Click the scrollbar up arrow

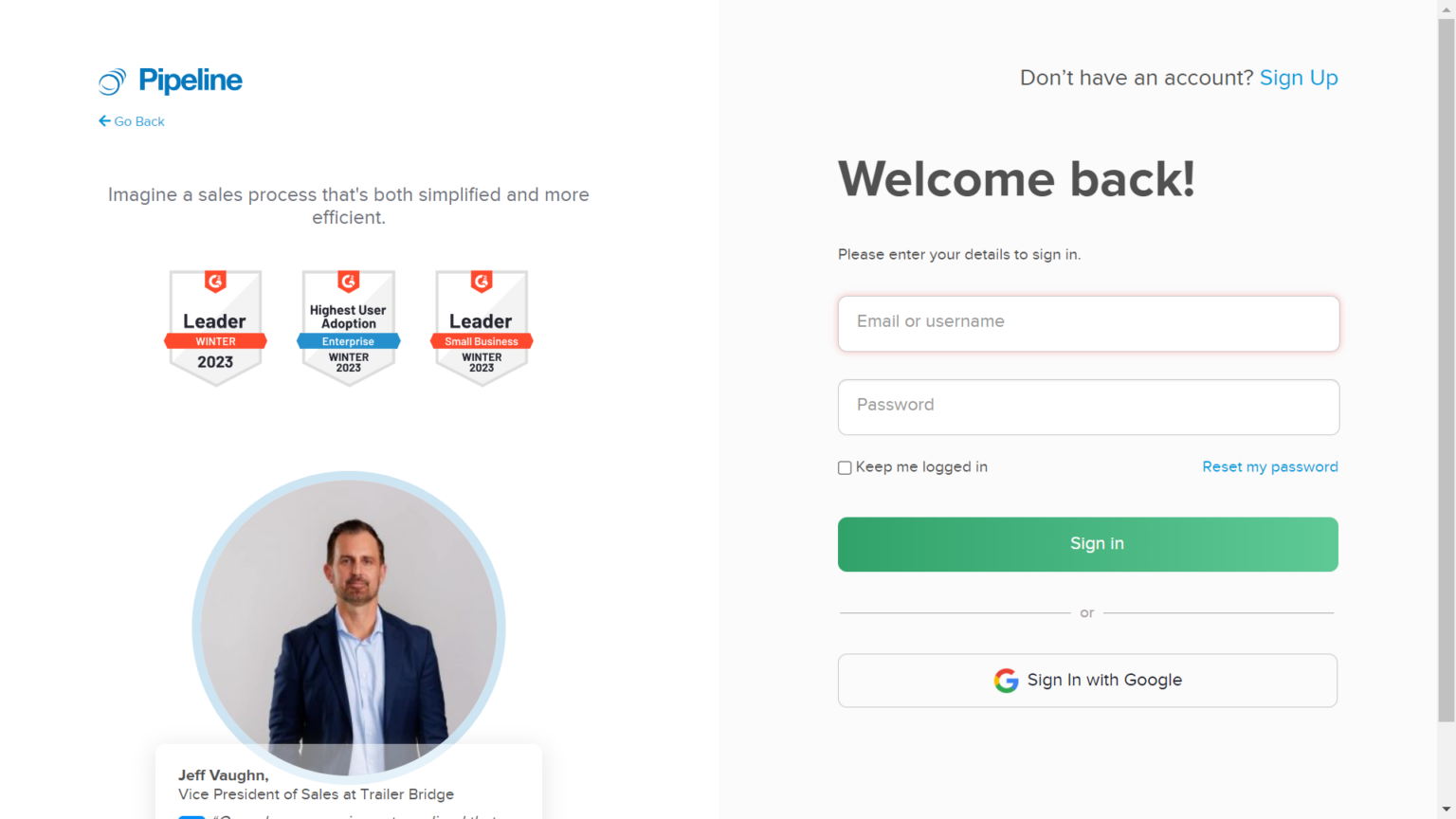[x=1447, y=8]
